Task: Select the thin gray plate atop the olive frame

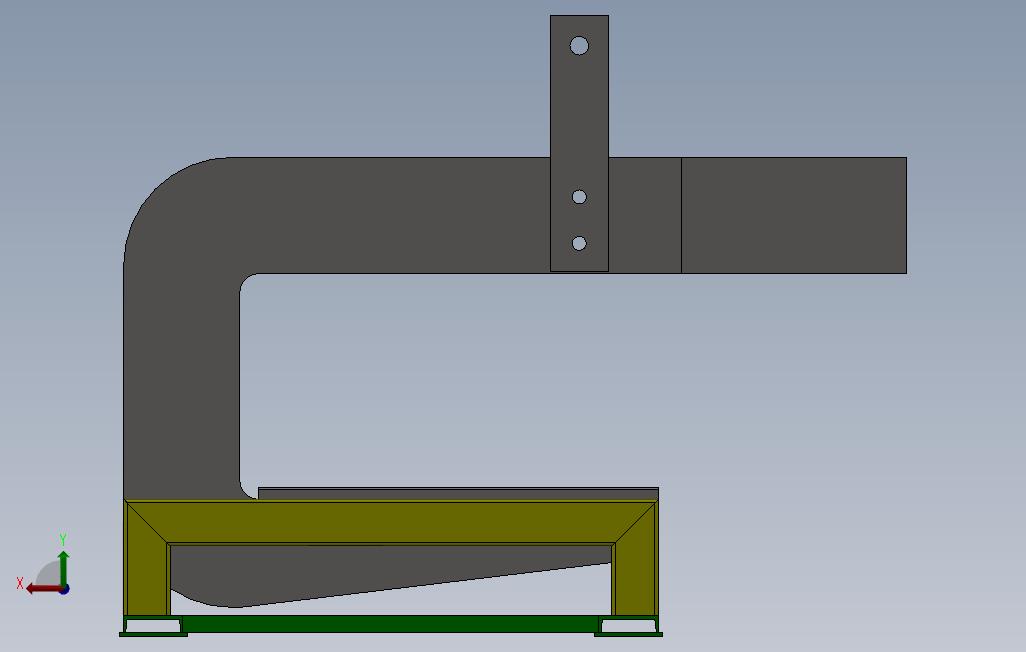Action: (x=458, y=494)
